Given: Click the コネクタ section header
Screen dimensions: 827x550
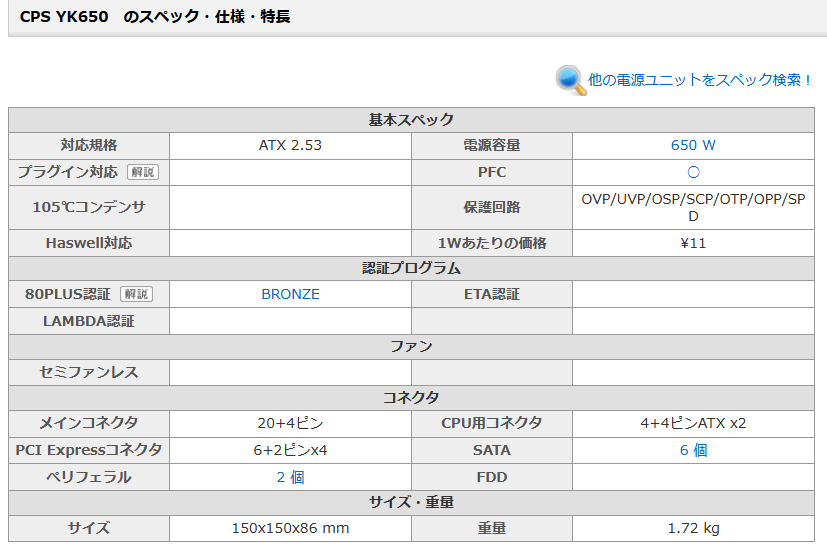Looking at the screenshot, I should (411, 398).
